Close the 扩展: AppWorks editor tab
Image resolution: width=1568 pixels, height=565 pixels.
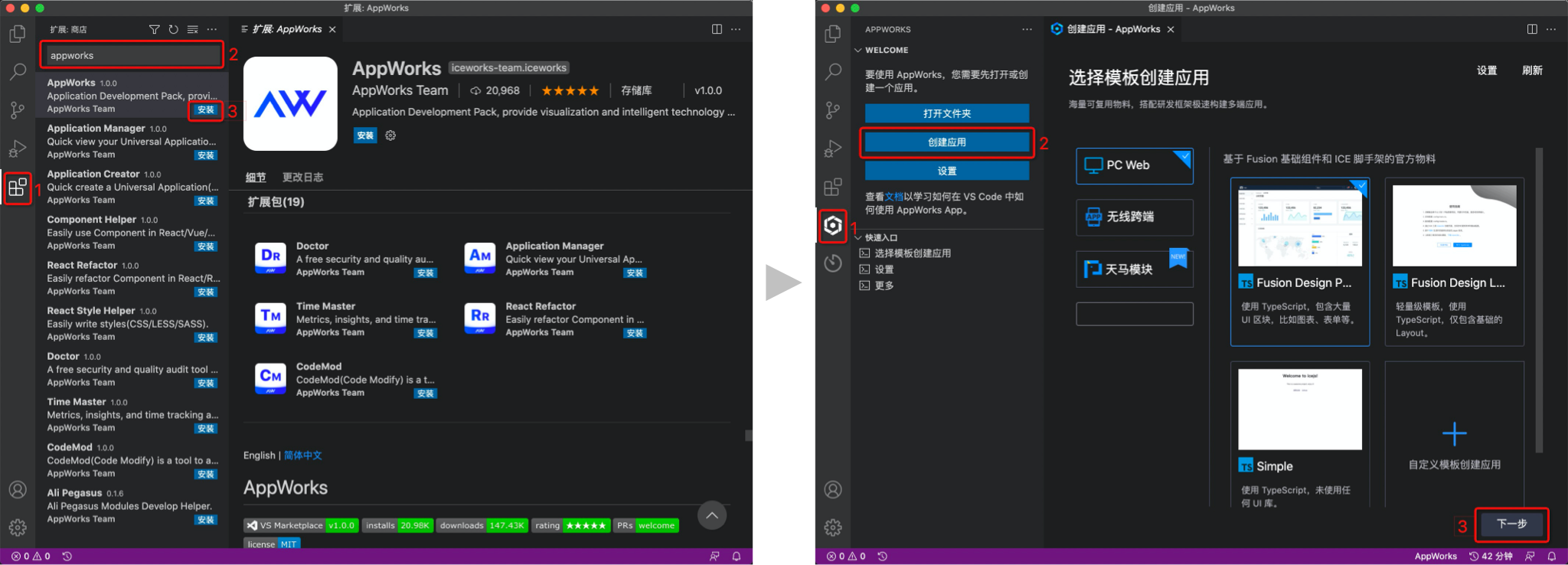pyautogui.click(x=332, y=29)
